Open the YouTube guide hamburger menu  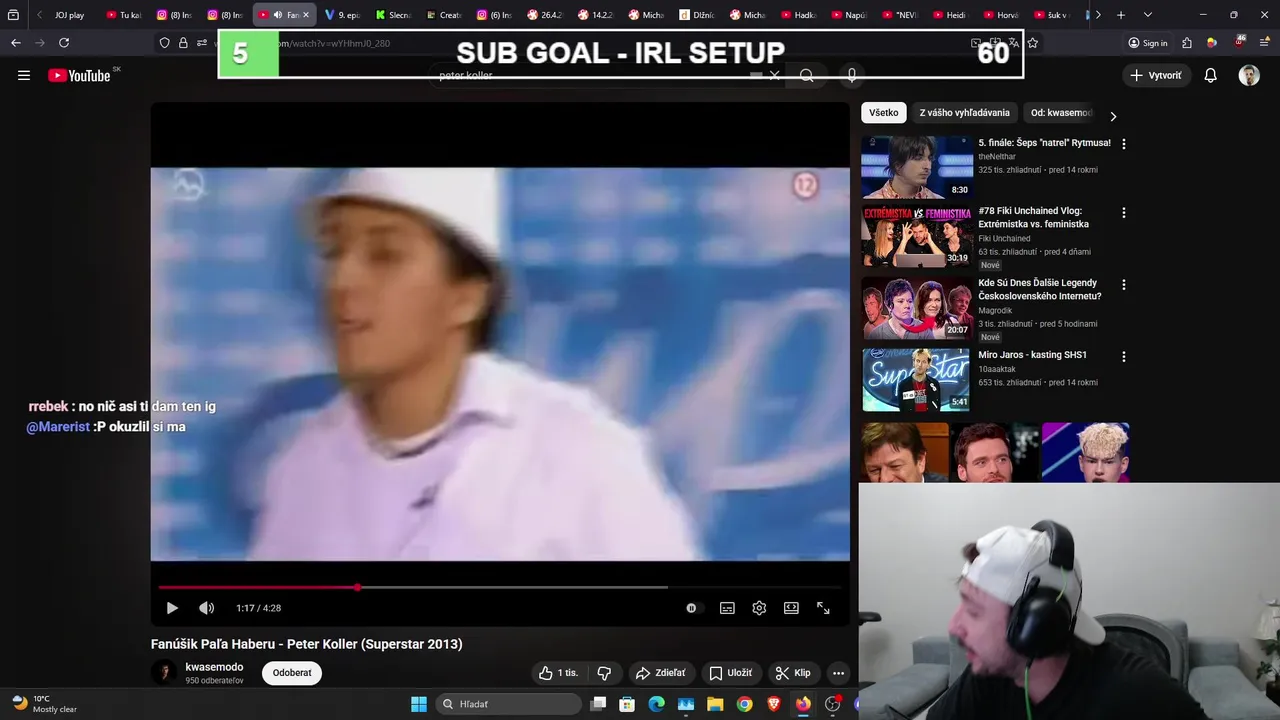click(x=24, y=75)
